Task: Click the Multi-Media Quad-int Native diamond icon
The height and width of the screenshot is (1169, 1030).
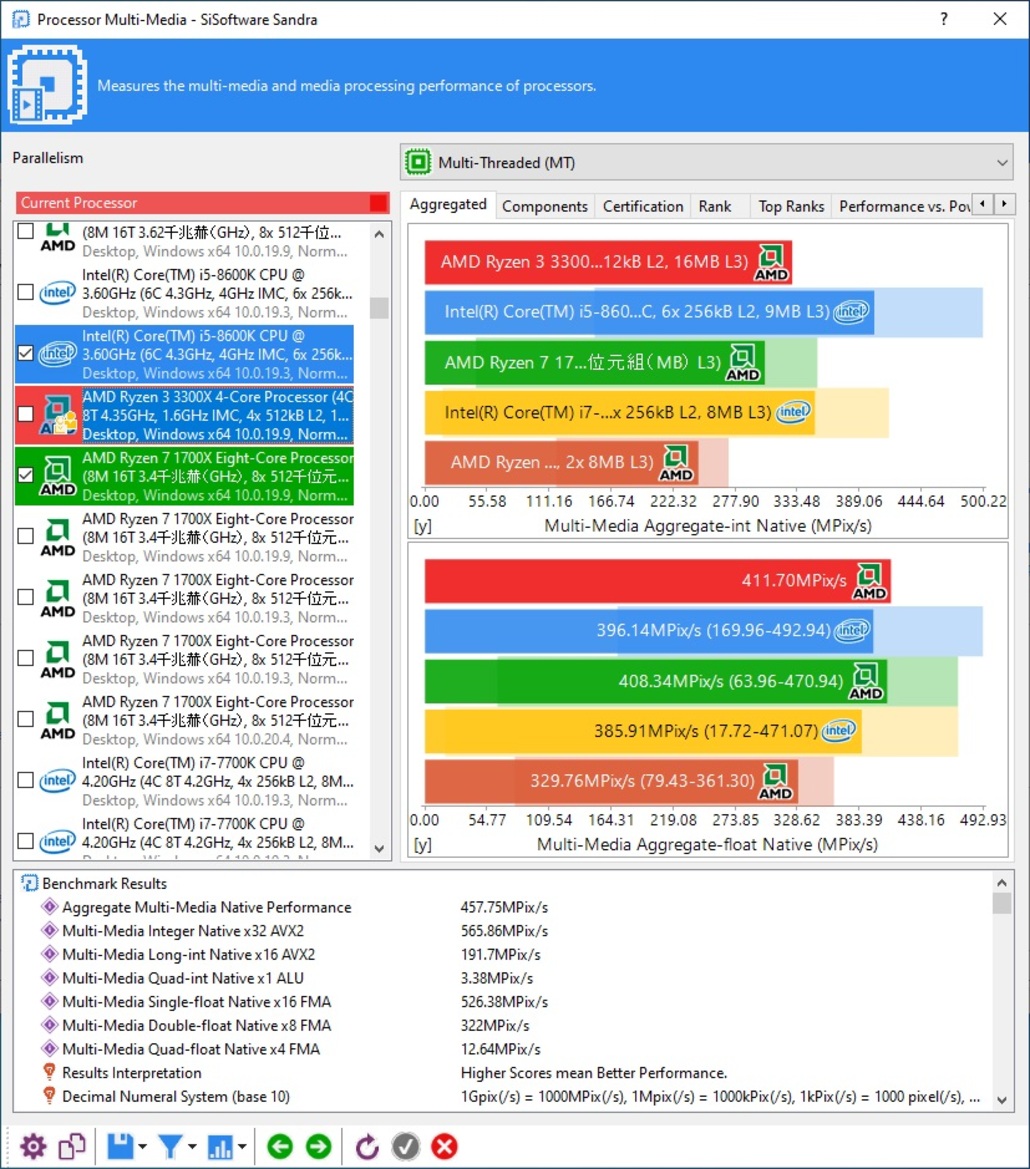Action: 50,977
